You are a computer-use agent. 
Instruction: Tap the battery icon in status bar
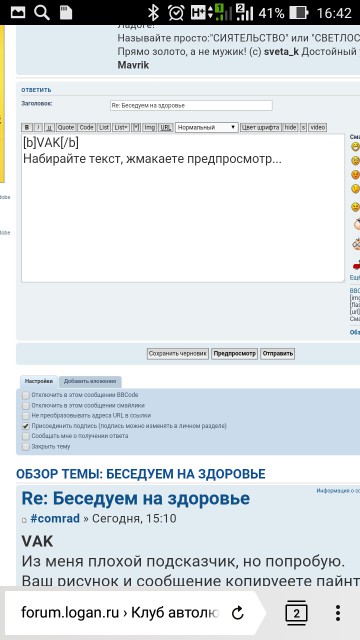point(298,13)
